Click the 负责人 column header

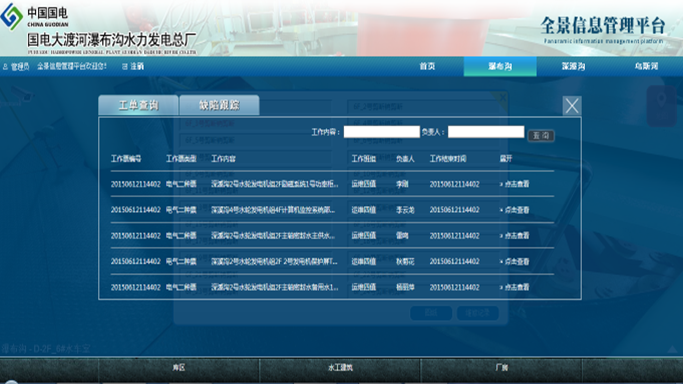(x=405, y=158)
